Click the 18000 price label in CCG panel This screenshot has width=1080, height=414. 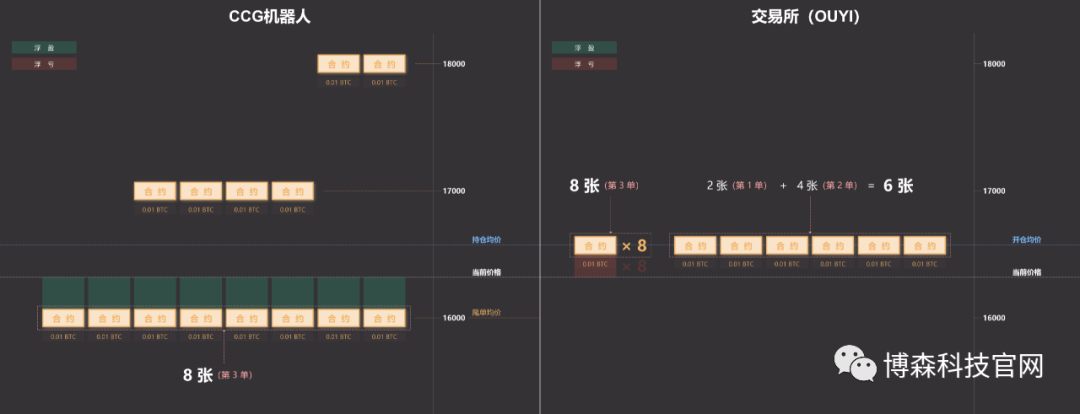455,64
